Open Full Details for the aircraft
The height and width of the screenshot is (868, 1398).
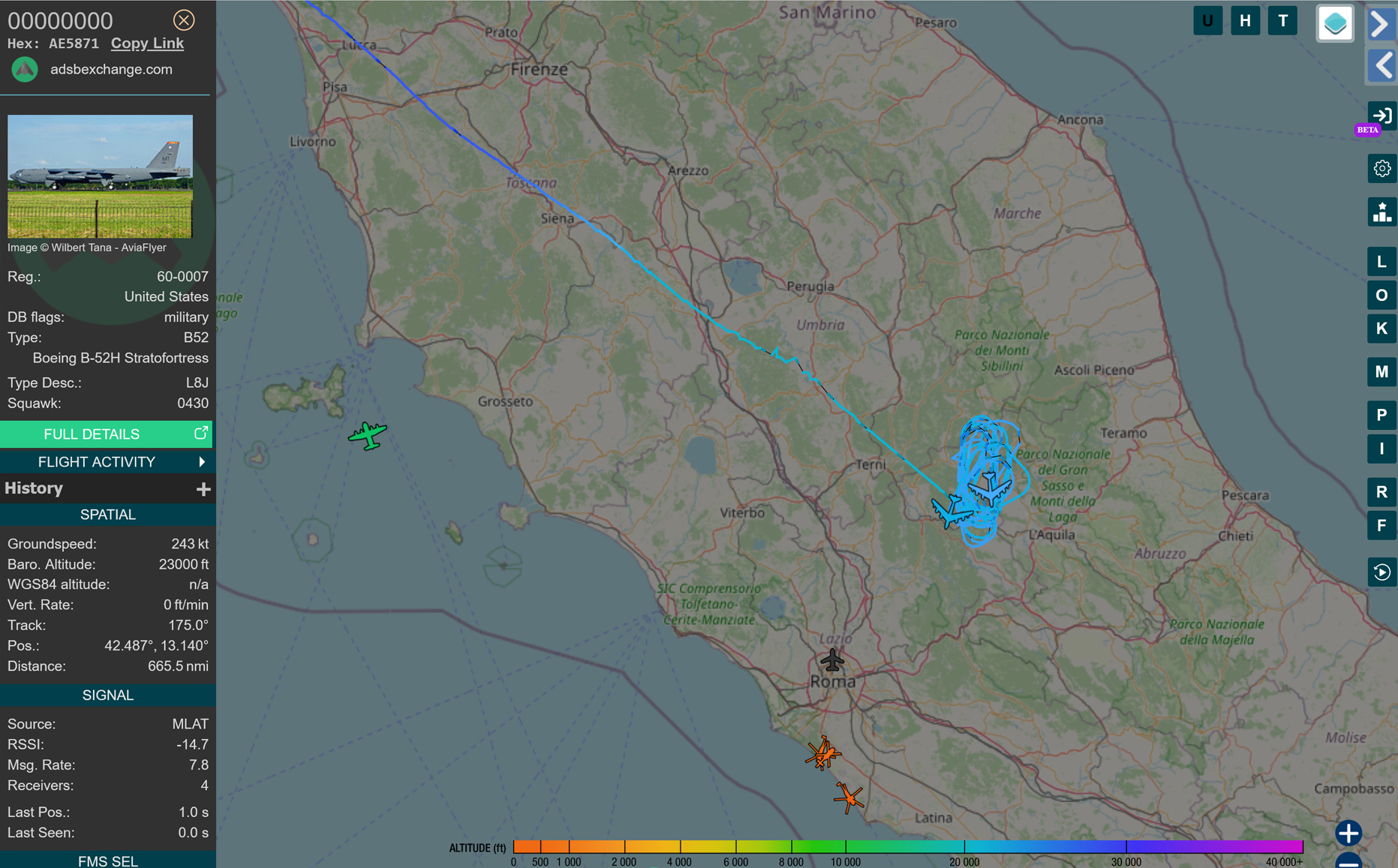pos(107,434)
